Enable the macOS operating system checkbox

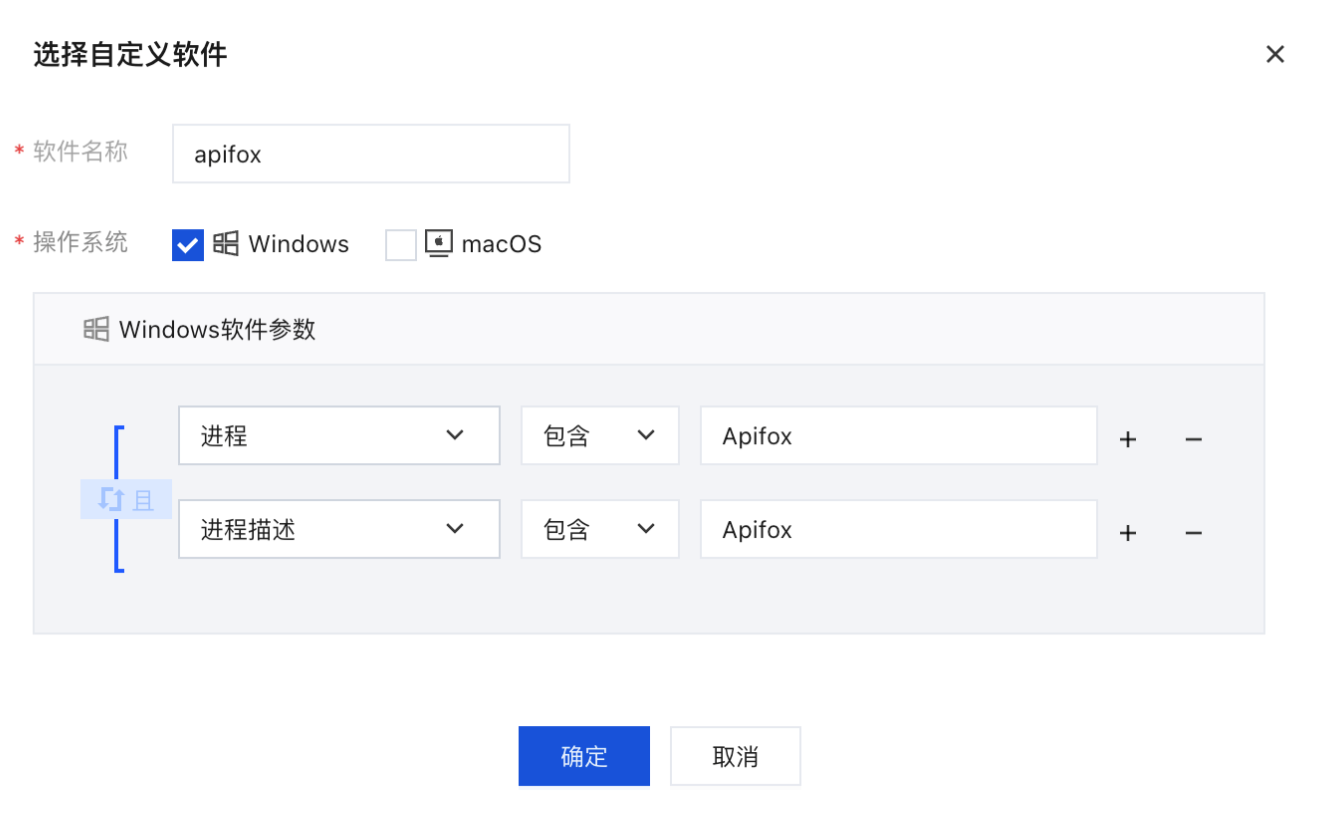click(401, 245)
